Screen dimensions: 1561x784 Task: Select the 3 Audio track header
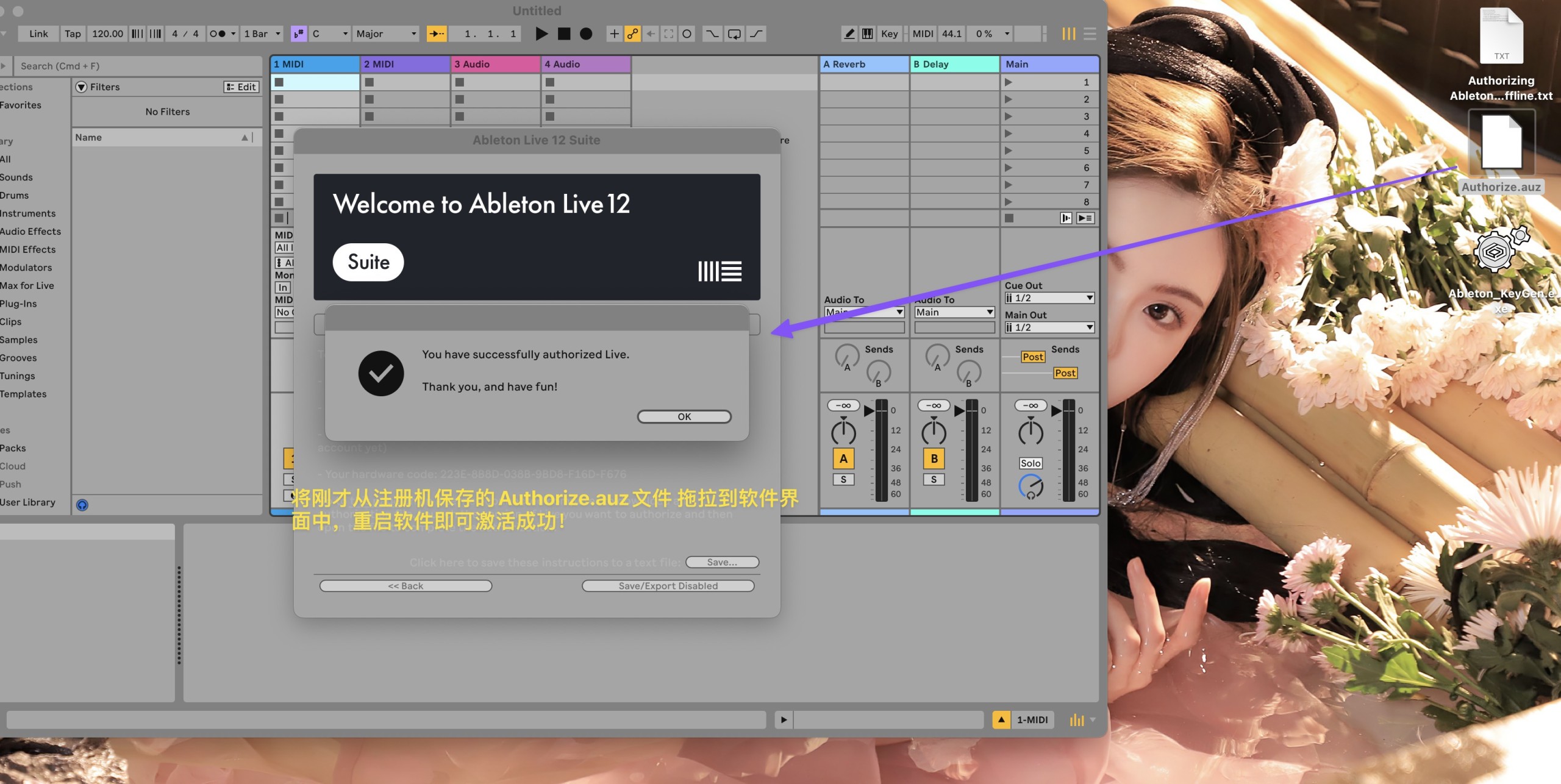(x=495, y=64)
